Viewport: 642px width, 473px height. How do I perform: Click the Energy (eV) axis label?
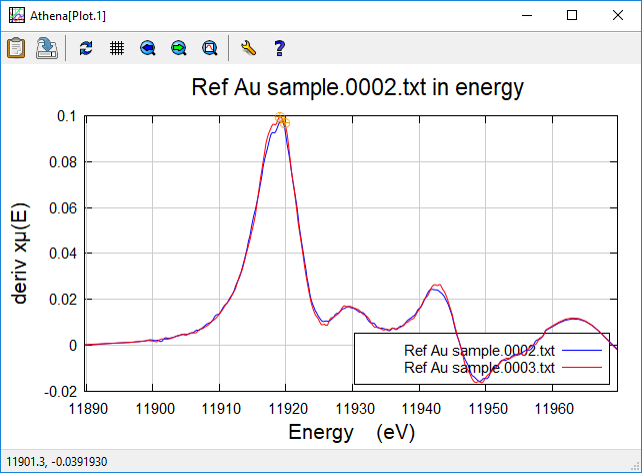pos(352,432)
